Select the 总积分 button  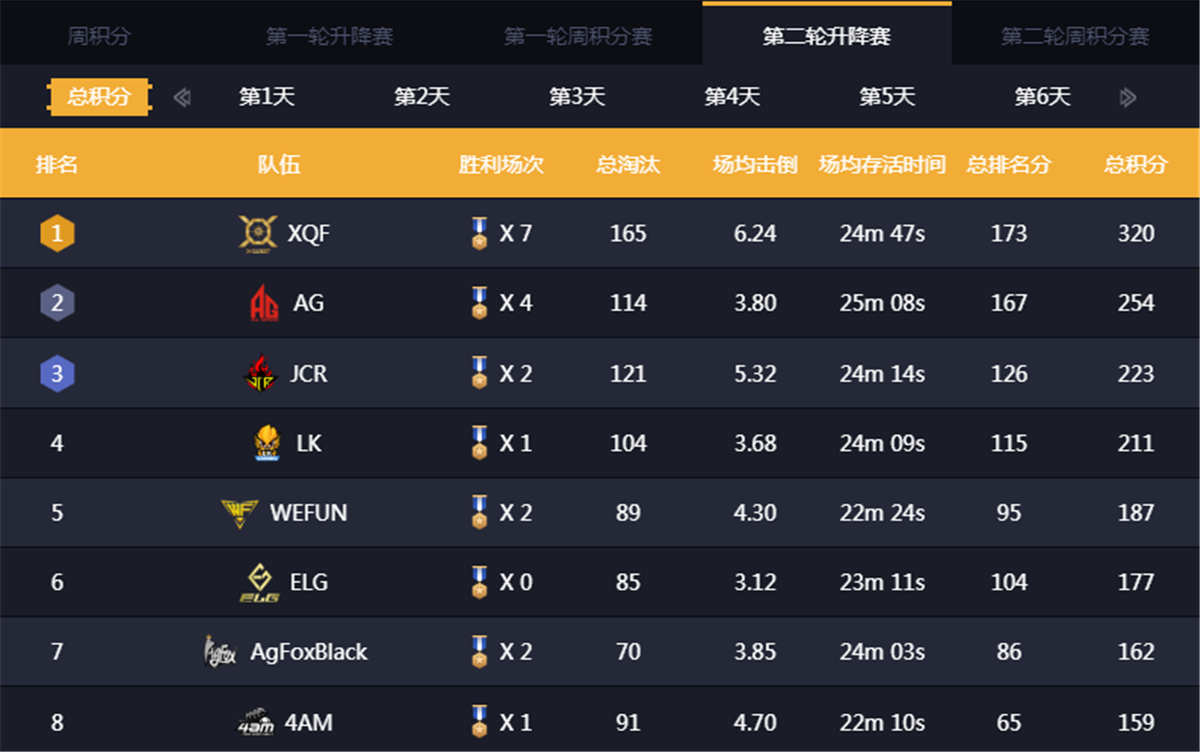click(99, 97)
